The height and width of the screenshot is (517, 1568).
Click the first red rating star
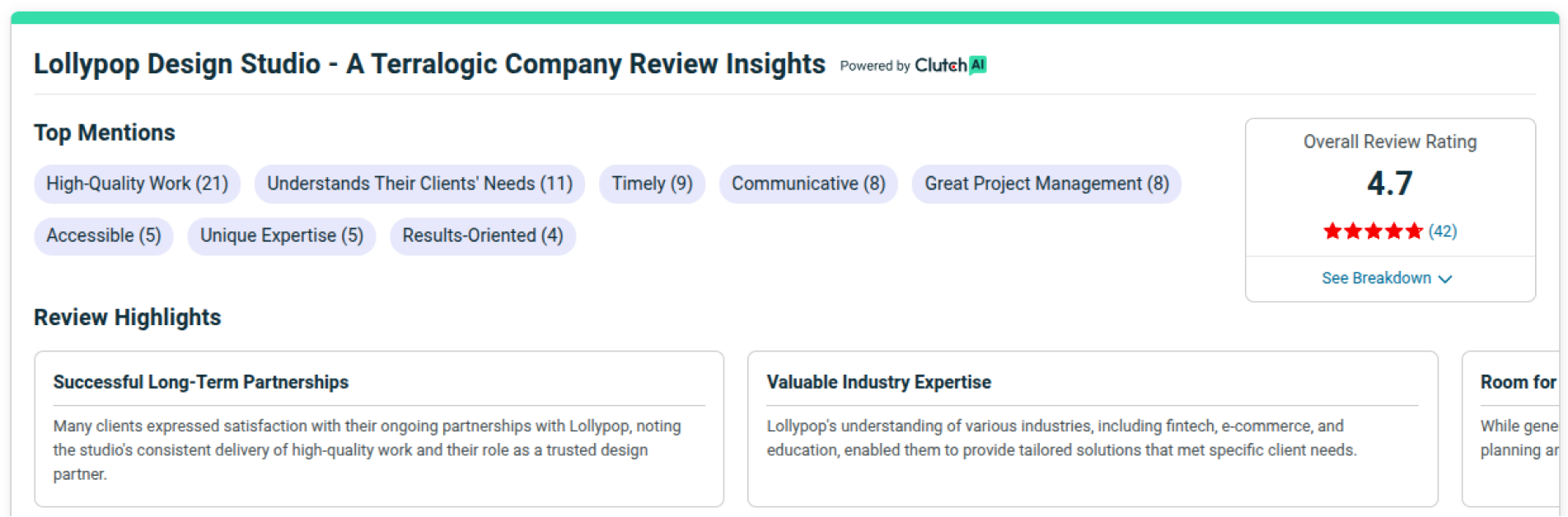[1332, 231]
